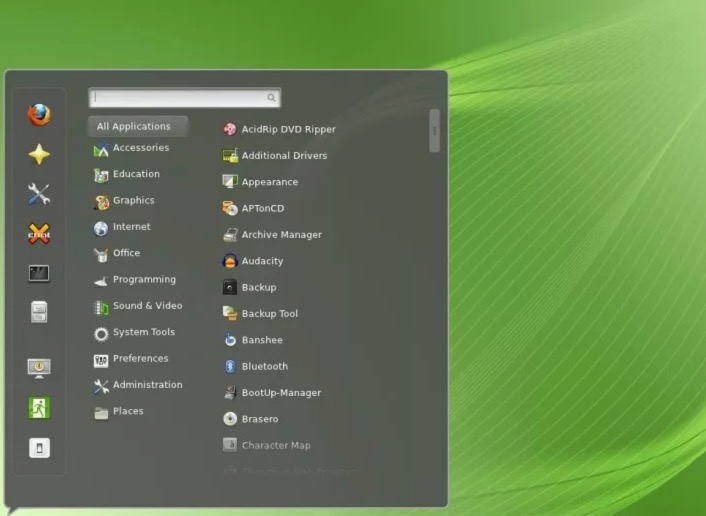706x516 pixels.
Task: Click inside the menu search field
Action: point(185,98)
